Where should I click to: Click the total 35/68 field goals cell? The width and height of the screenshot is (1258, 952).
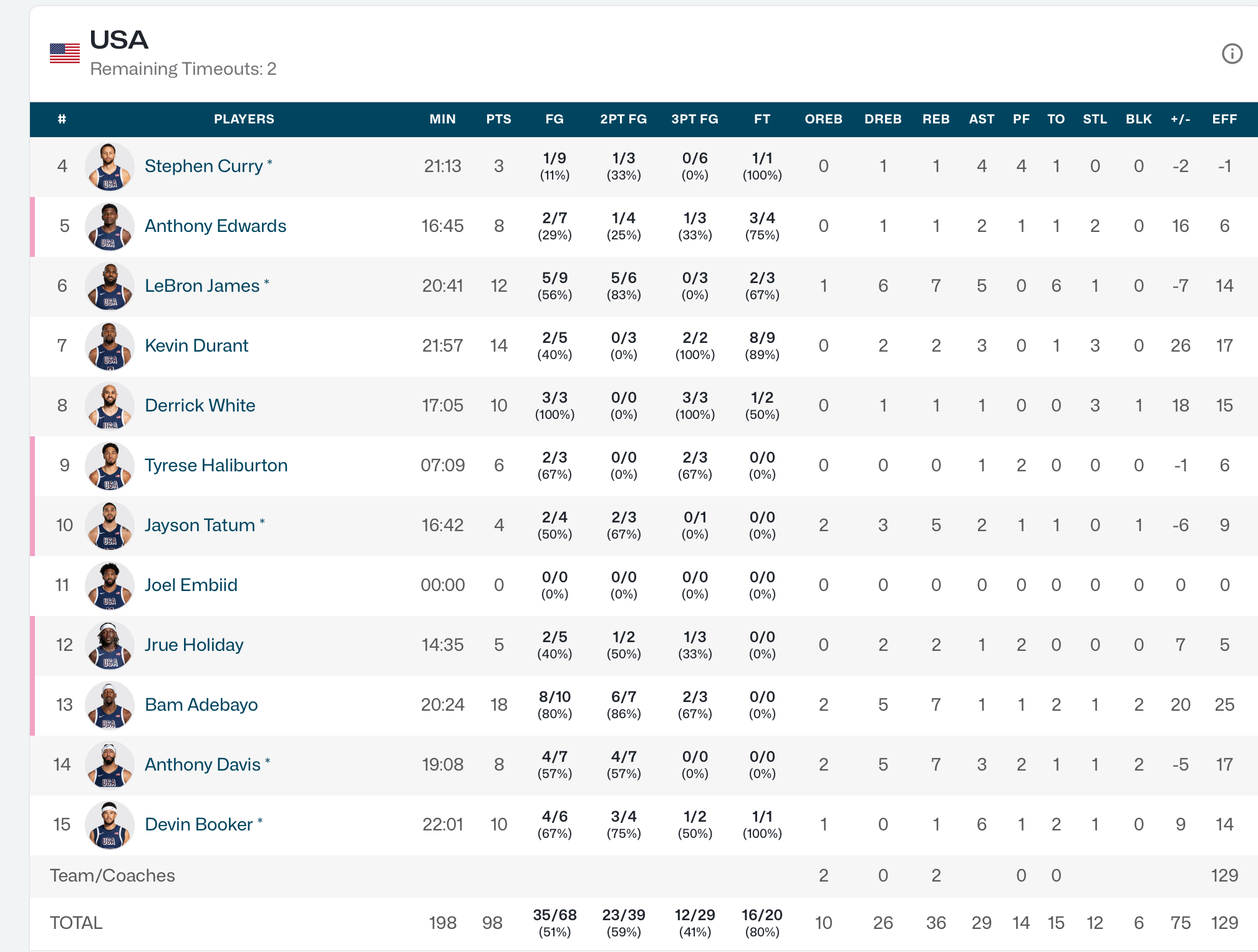(554, 923)
